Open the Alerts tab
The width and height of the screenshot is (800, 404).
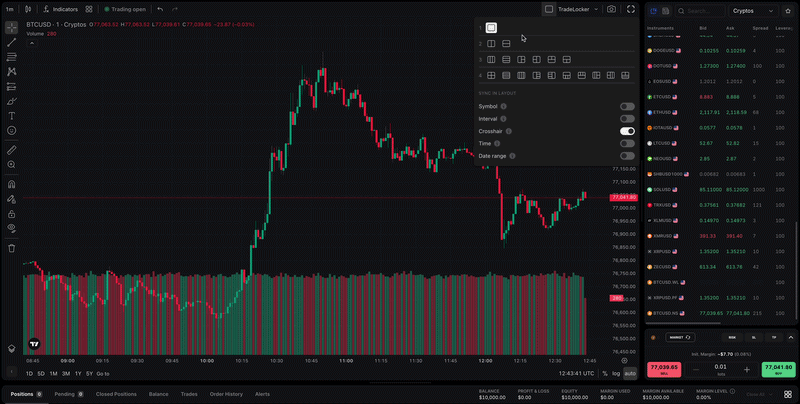262,394
